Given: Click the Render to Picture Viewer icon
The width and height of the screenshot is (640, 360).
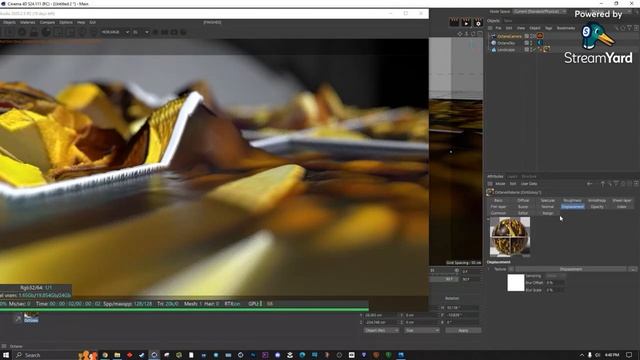Looking at the screenshot, I should point(466,23).
